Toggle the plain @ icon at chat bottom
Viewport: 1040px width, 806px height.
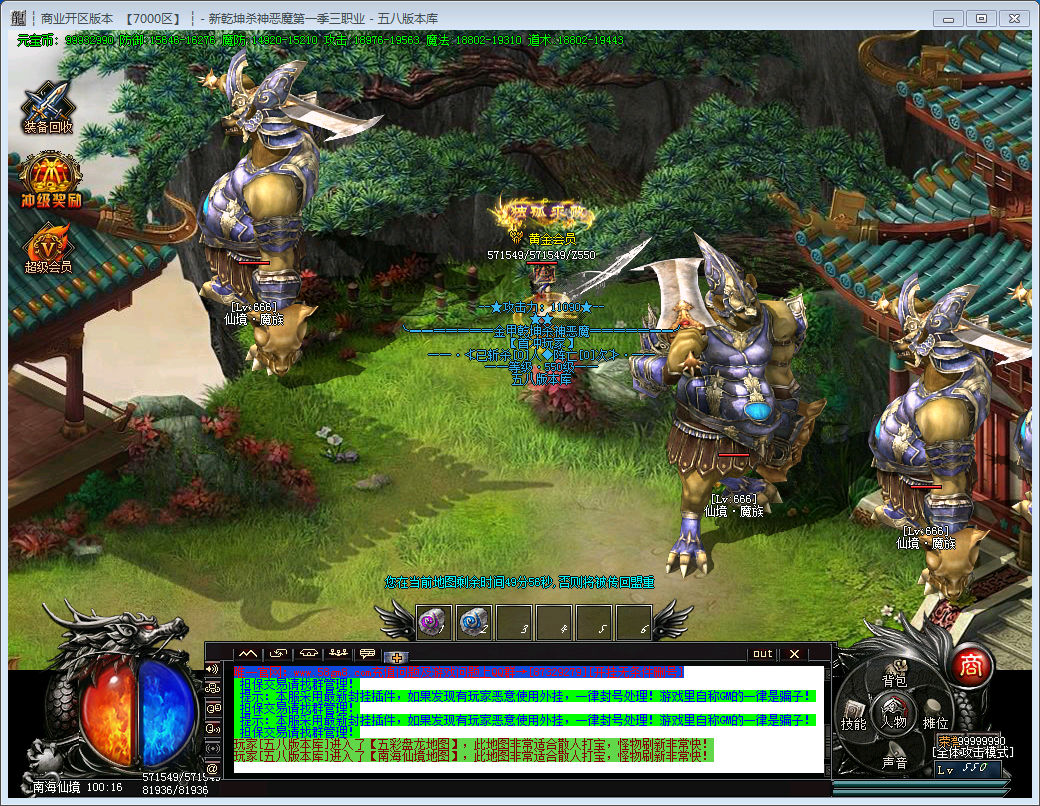point(212,769)
